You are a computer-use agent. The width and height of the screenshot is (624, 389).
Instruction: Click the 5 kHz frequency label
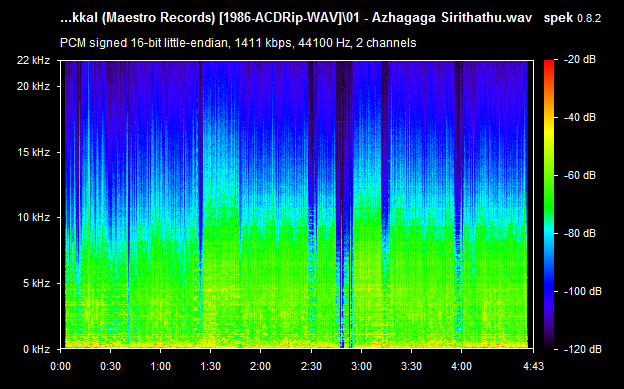[x=36, y=283]
